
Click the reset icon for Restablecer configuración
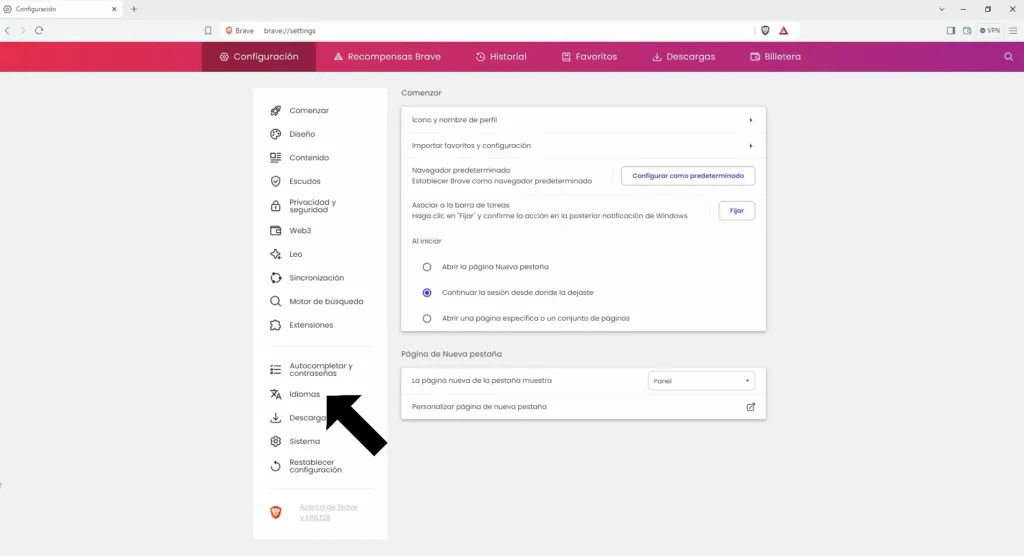click(276, 466)
